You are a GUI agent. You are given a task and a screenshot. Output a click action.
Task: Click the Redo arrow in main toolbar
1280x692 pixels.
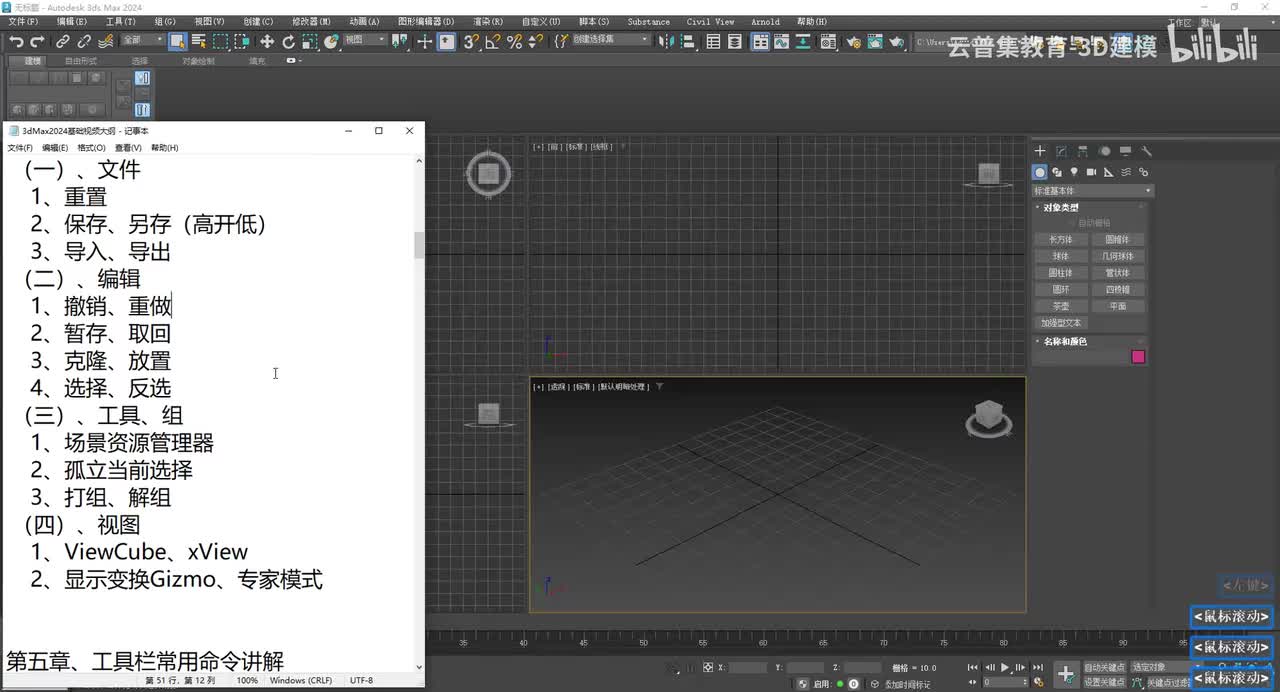(x=37, y=41)
